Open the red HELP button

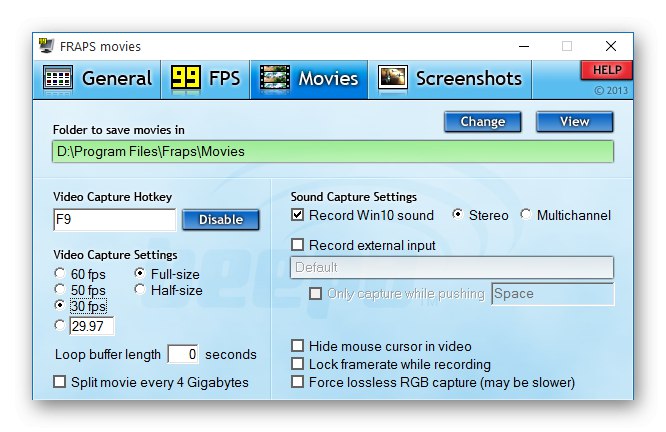[x=606, y=70]
